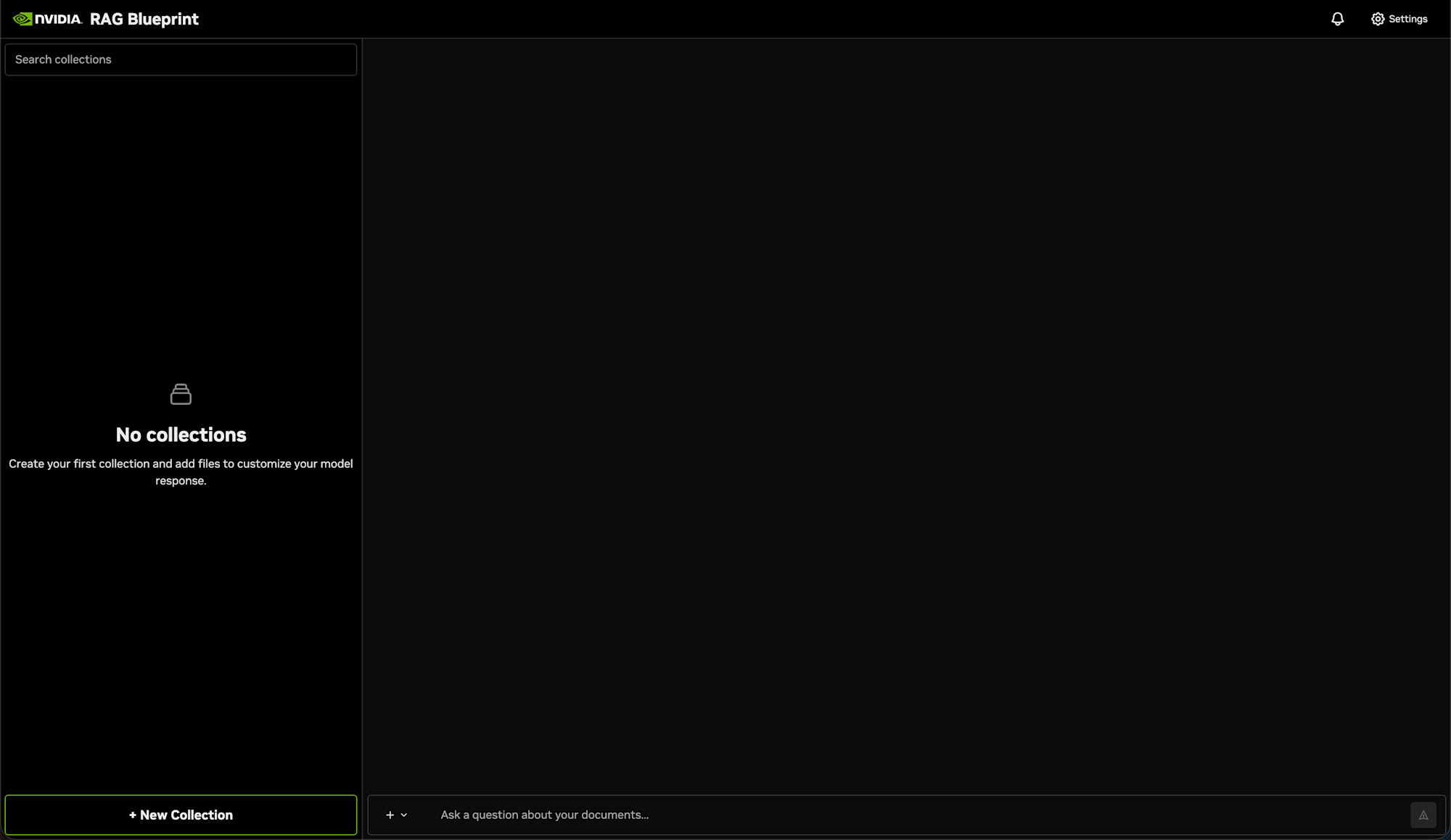This screenshot has width=1451, height=840.
Task: Expand the chevron beside the plus icon
Action: (405, 815)
